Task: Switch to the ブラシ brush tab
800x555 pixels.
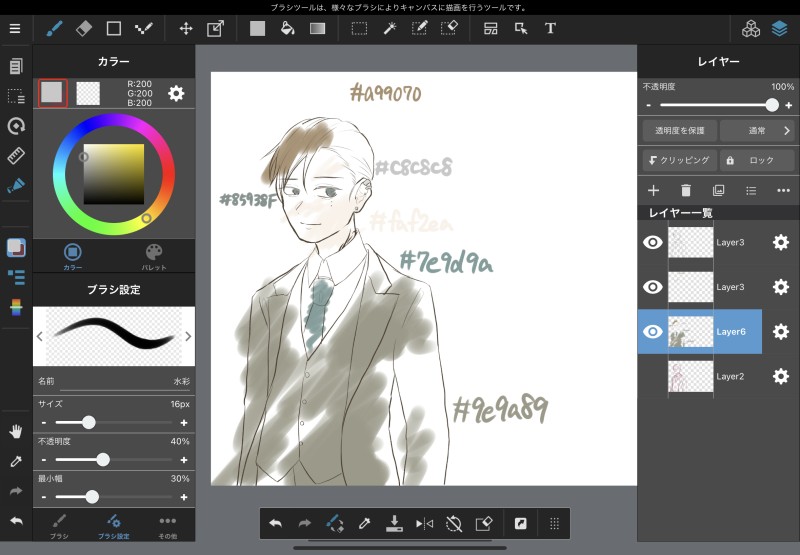Action: (59, 526)
